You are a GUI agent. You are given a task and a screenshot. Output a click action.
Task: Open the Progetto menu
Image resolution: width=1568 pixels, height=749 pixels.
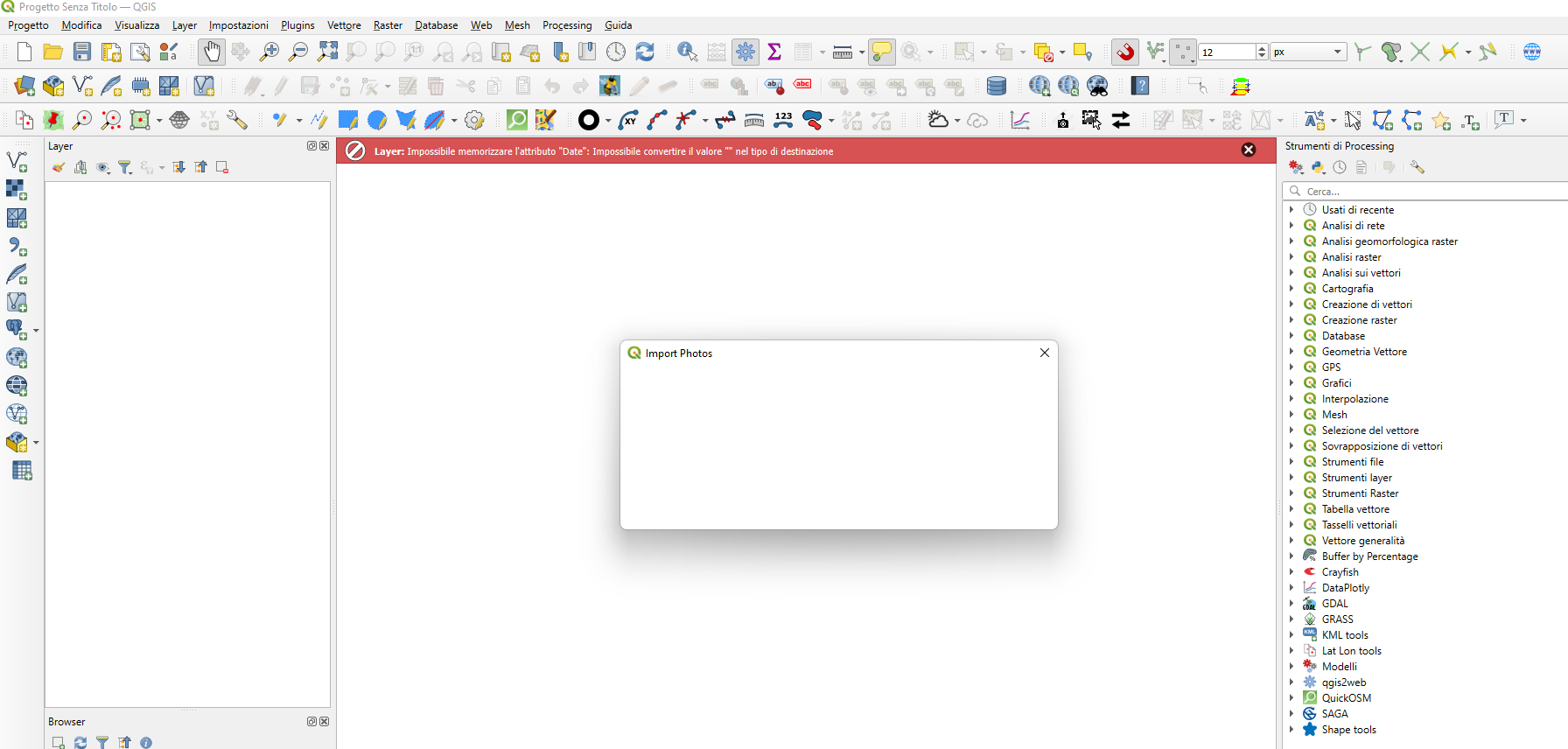click(x=29, y=25)
